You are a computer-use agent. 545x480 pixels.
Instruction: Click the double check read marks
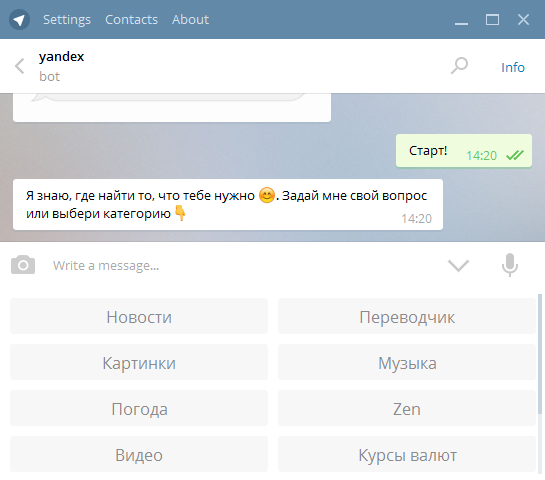tap(515, 155)
